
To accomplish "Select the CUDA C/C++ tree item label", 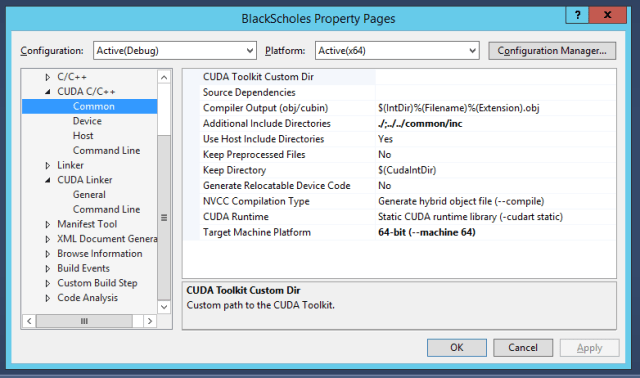I will pos(86,91).
